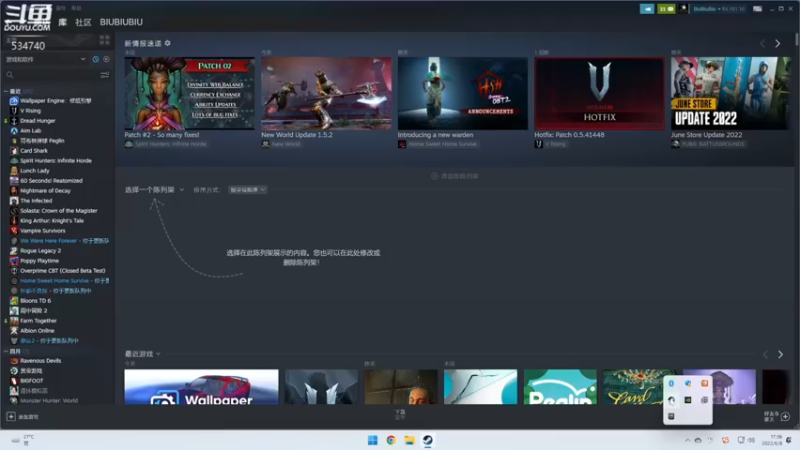
Task: Open the advanced filters slider icon
Action: (x=105, y=75)
